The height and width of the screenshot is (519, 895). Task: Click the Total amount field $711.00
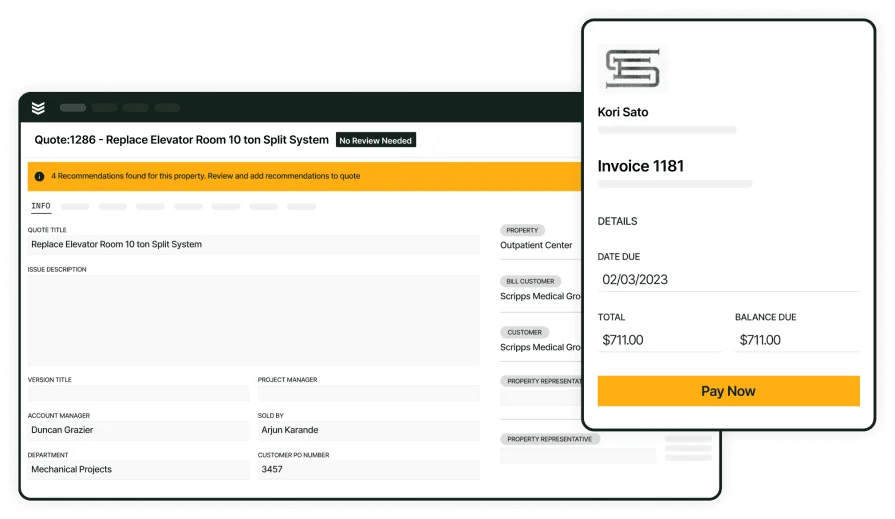pyautogui.click(x=659, y=340)
